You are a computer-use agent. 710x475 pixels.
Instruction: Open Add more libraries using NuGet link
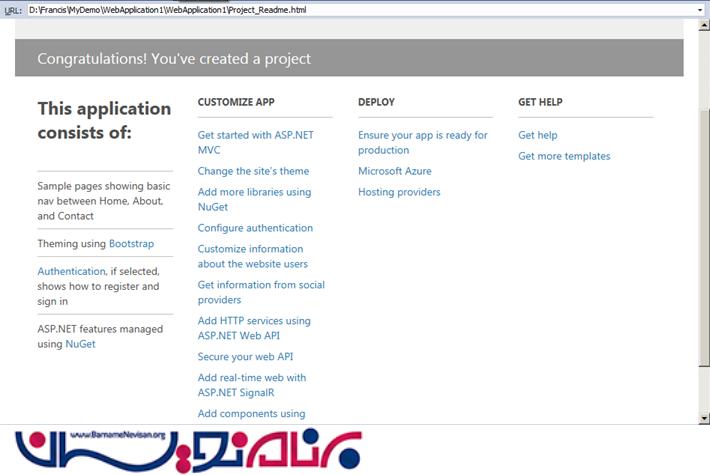coord(254,199)
